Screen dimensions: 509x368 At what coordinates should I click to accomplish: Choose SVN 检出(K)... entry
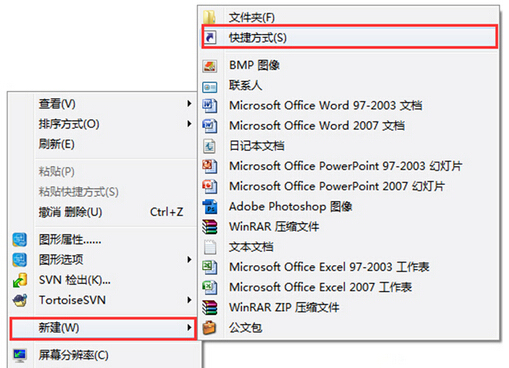pyautogui.click(x=103, y=280)
